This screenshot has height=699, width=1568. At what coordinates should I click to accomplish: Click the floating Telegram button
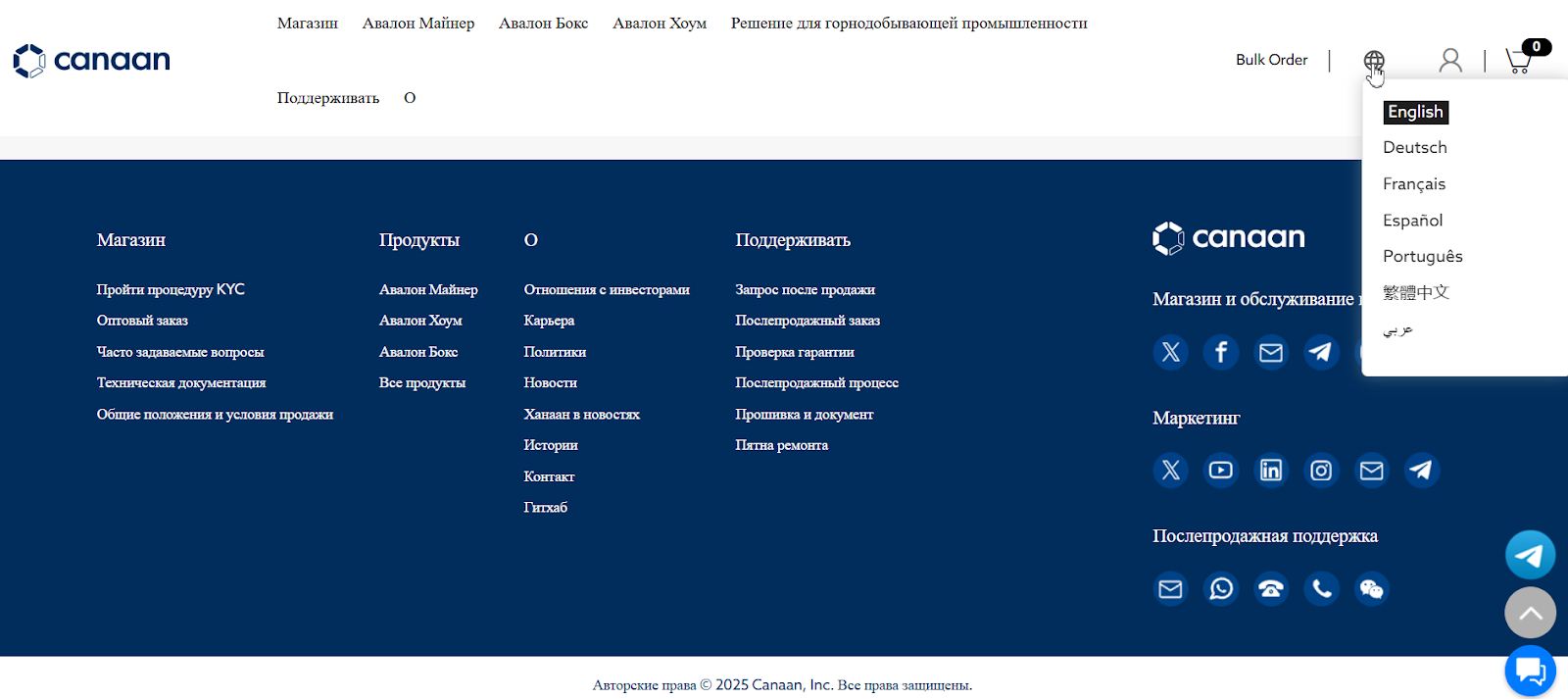coord(1530,556)
